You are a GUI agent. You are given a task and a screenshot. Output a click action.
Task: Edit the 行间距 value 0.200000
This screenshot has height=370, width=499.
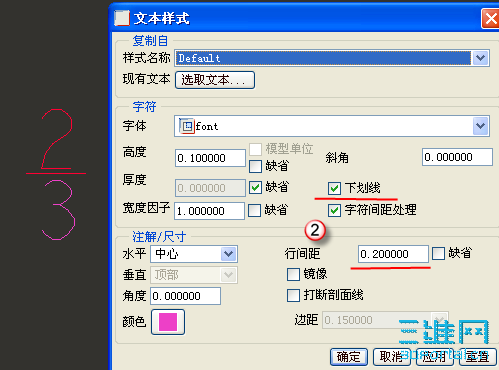[393, 254]
